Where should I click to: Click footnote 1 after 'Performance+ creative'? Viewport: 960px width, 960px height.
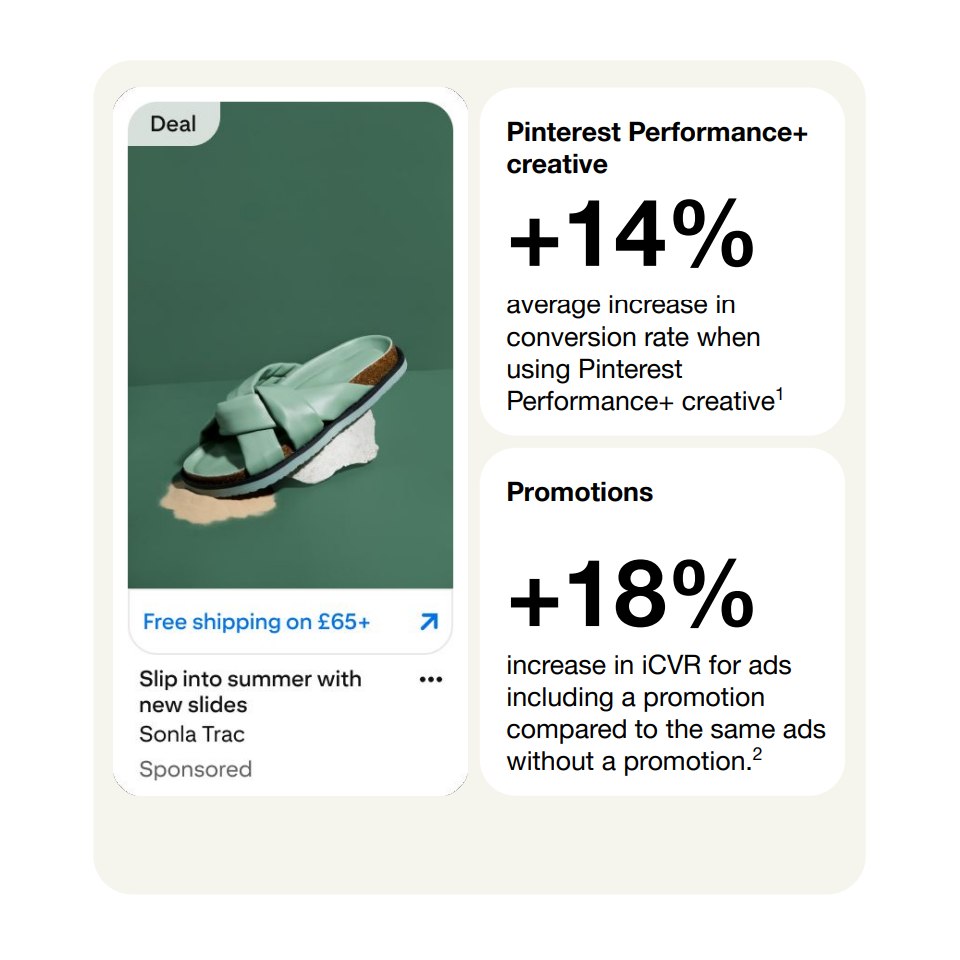[x=779, y=394]
